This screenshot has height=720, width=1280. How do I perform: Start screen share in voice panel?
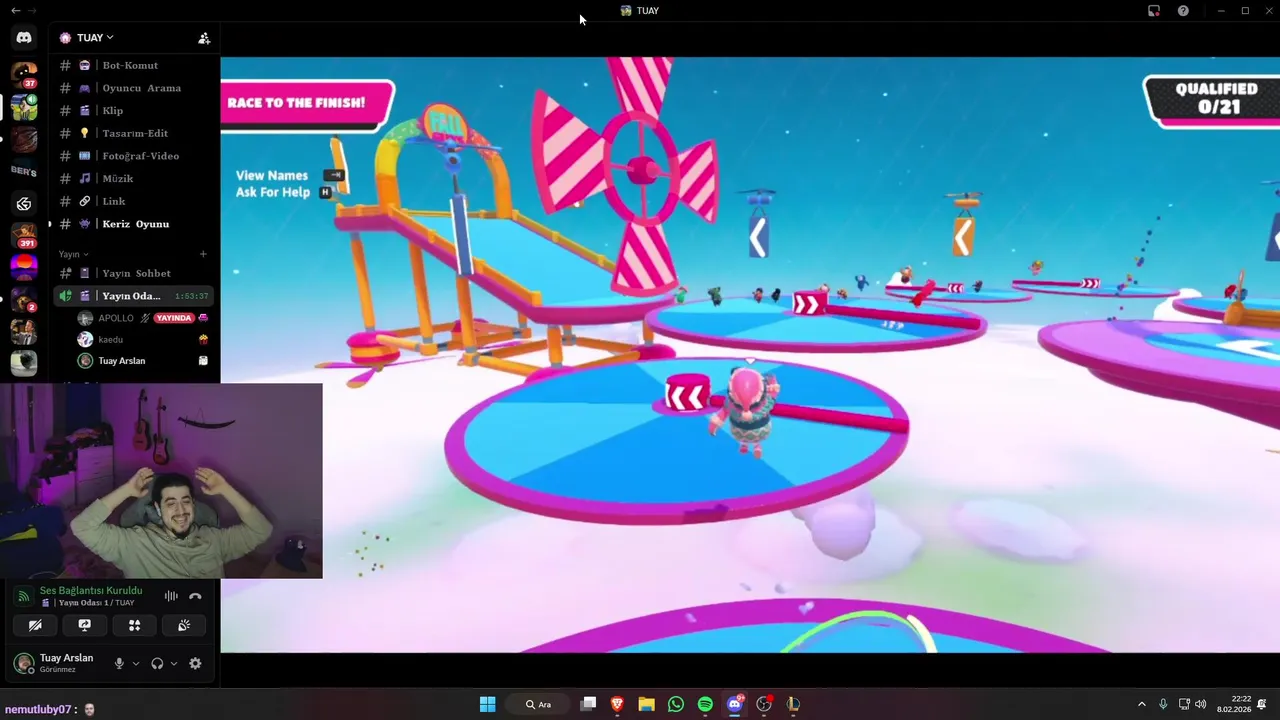tap(85, 625)
